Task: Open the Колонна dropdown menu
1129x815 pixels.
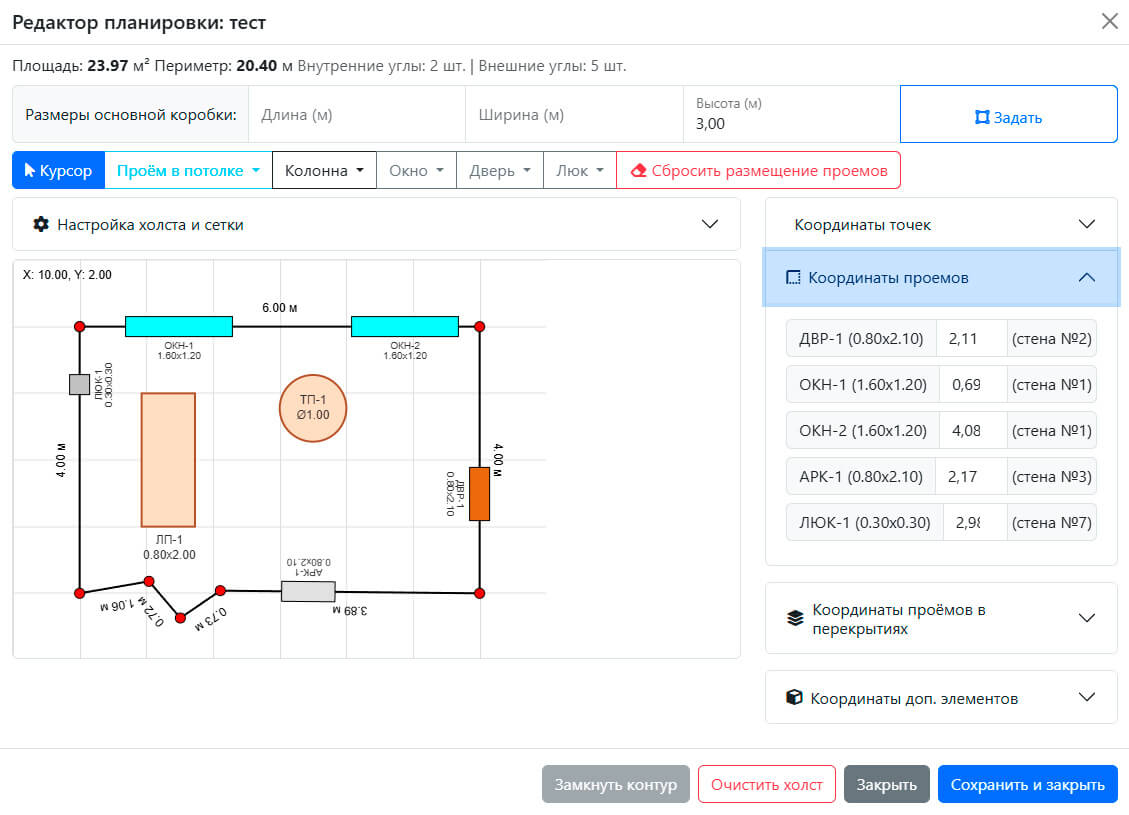Action: pyautogui.click(x=324, y=171)
